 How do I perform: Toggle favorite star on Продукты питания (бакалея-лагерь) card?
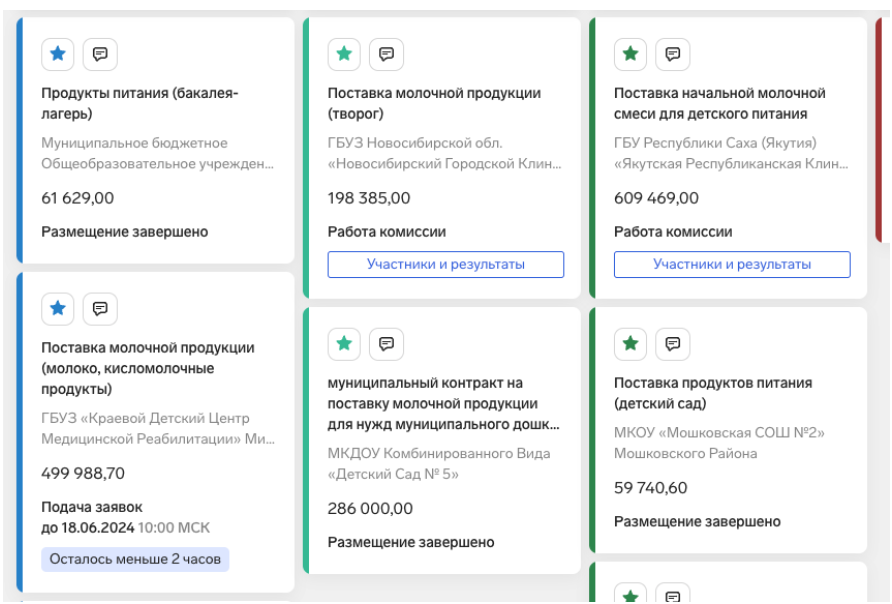tap(57, 54)
